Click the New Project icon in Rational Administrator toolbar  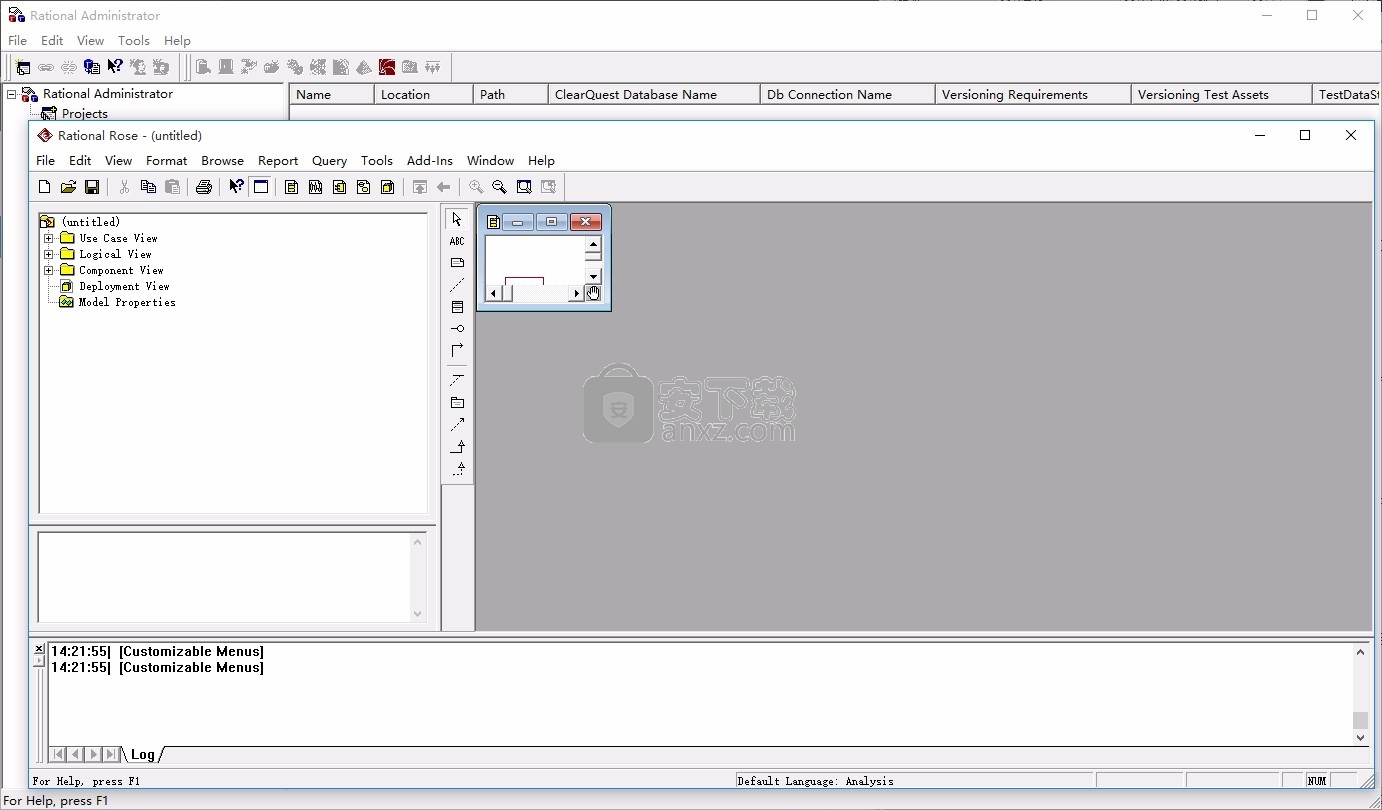pyautogui.click(x=22, y=67)
